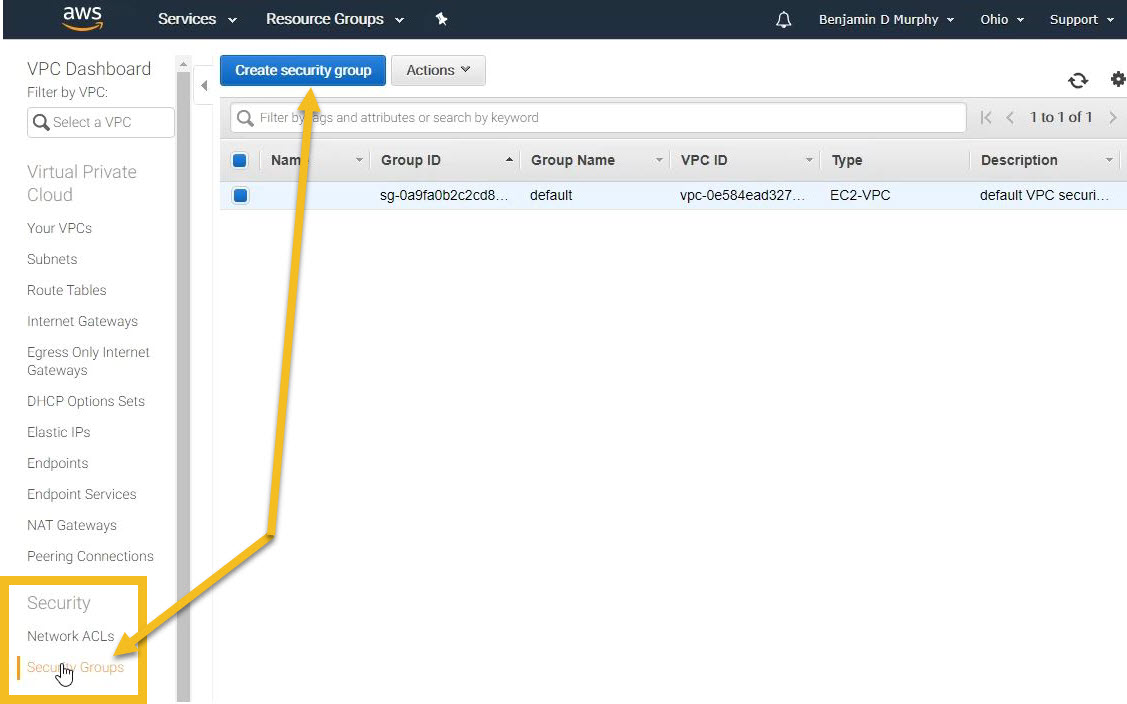Select the 'default VPC securi...' description cell
Screen dimensions: 1127x704
(x=1044, y=195)
